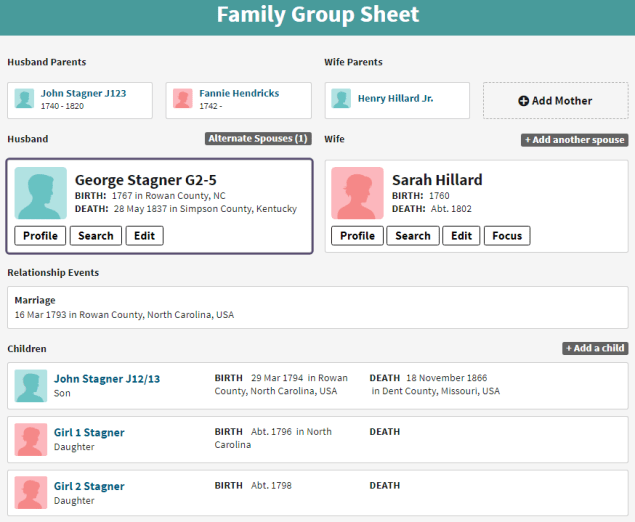The width and height of the screenshot is (635, 522).
Task: Open George Stagner's Profile
Action: click(41, 236)
